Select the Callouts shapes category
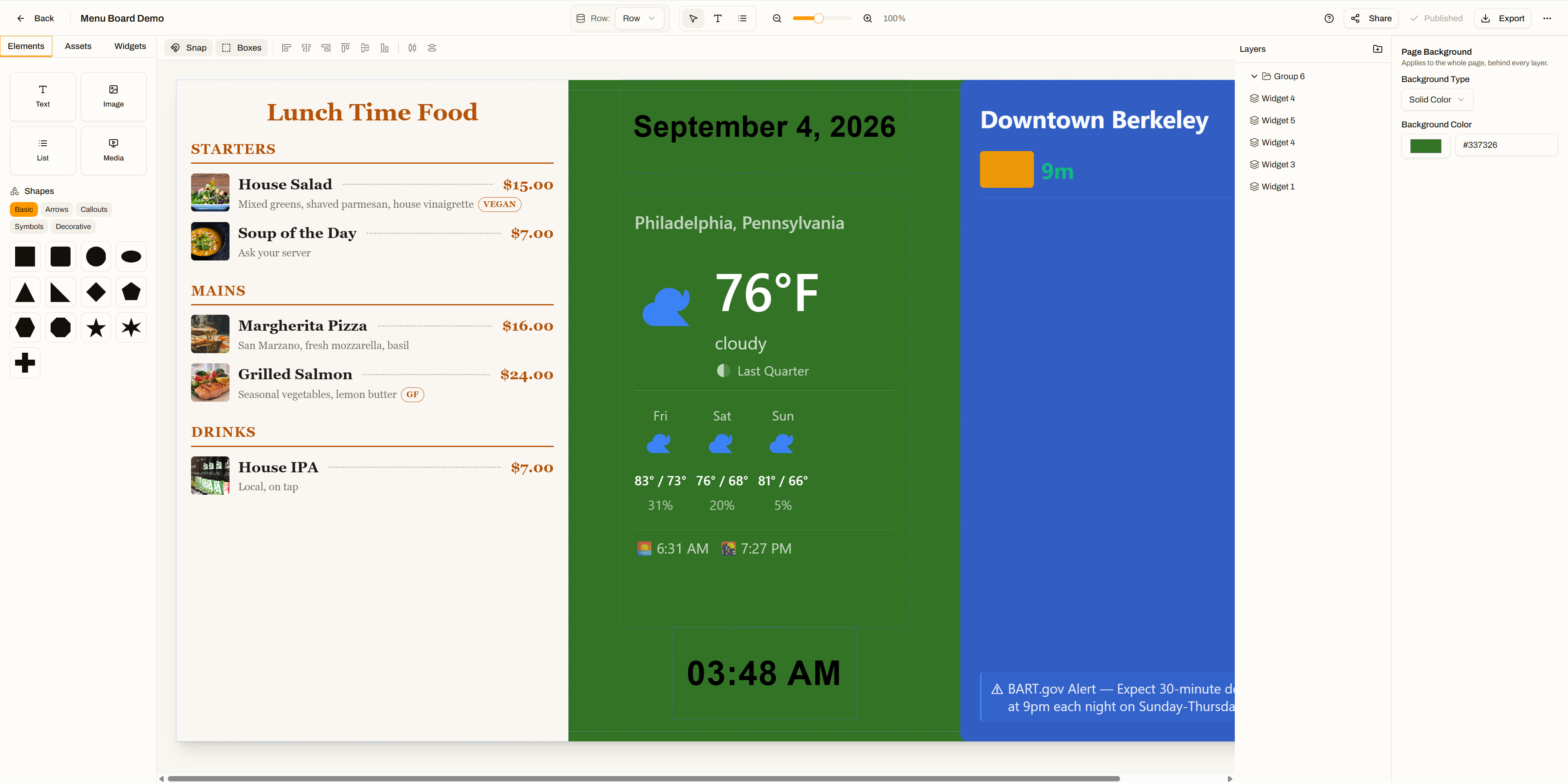Viewport: 1568px width, 783px height. pyautogui.click(x=94, y=209)
